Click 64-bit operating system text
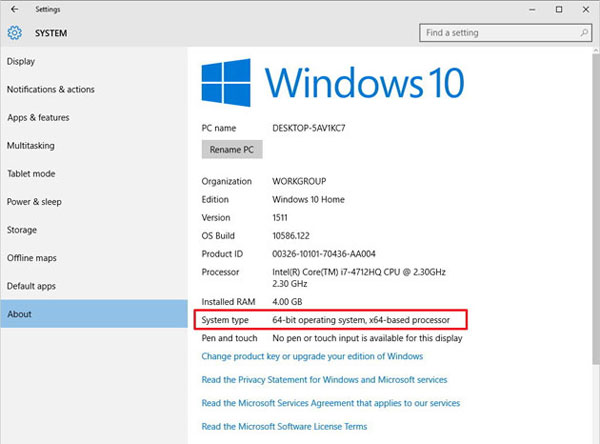This screenshot has height=444, width=600. (x=361, y=320)
